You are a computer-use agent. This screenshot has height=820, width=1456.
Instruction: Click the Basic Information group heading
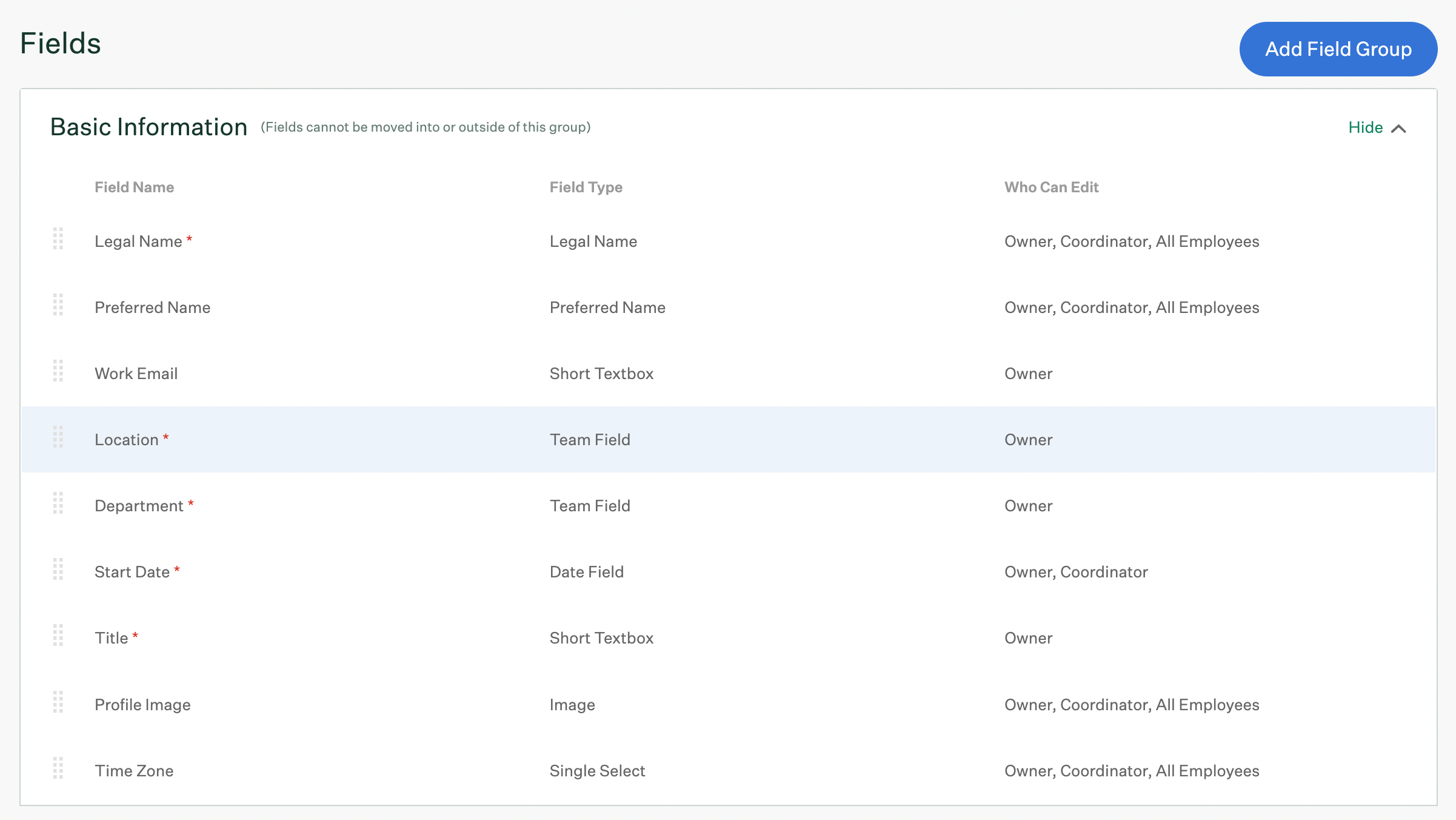click(149, 127)
